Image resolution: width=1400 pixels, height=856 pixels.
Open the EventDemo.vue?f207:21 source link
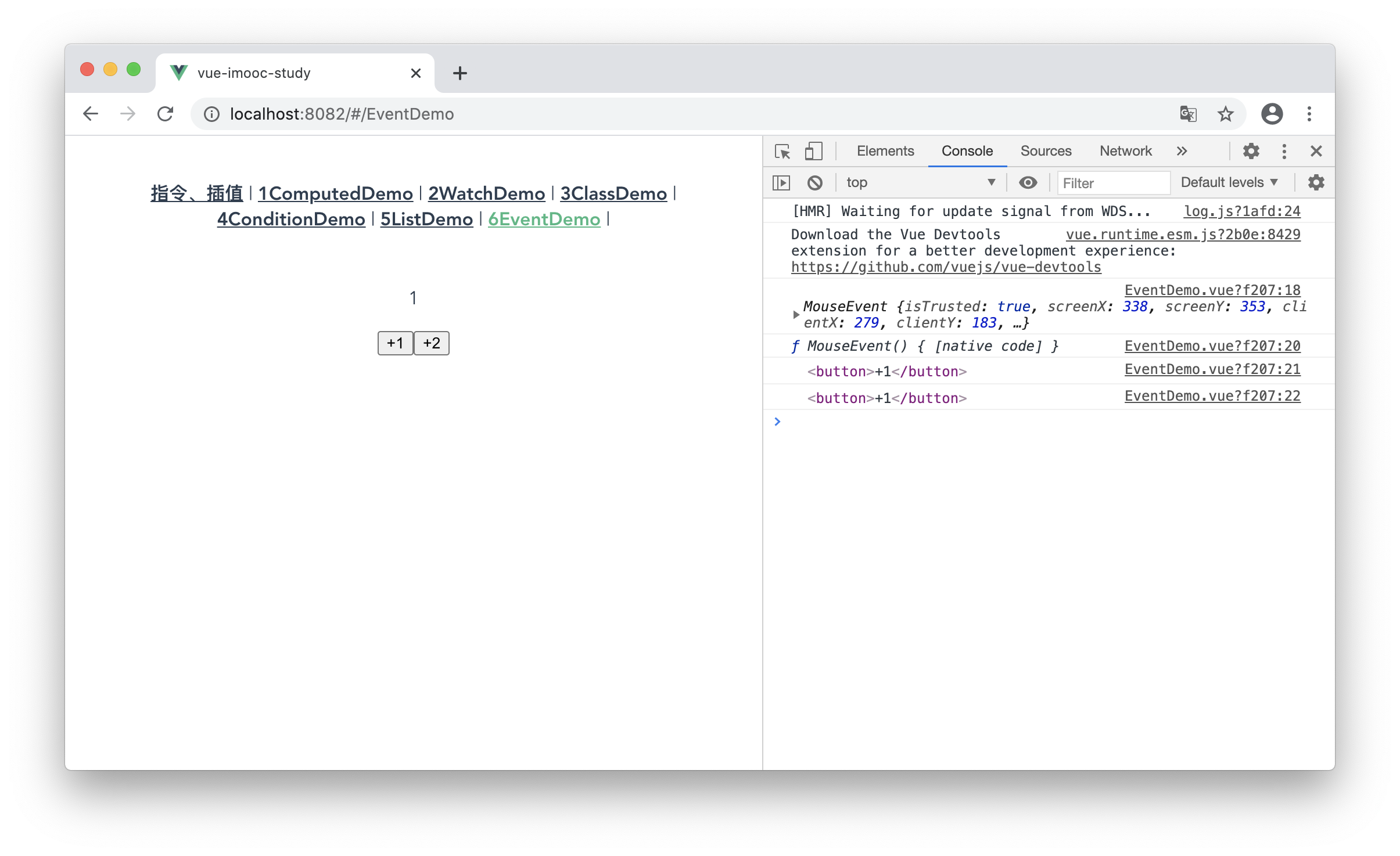(1212, 369)
